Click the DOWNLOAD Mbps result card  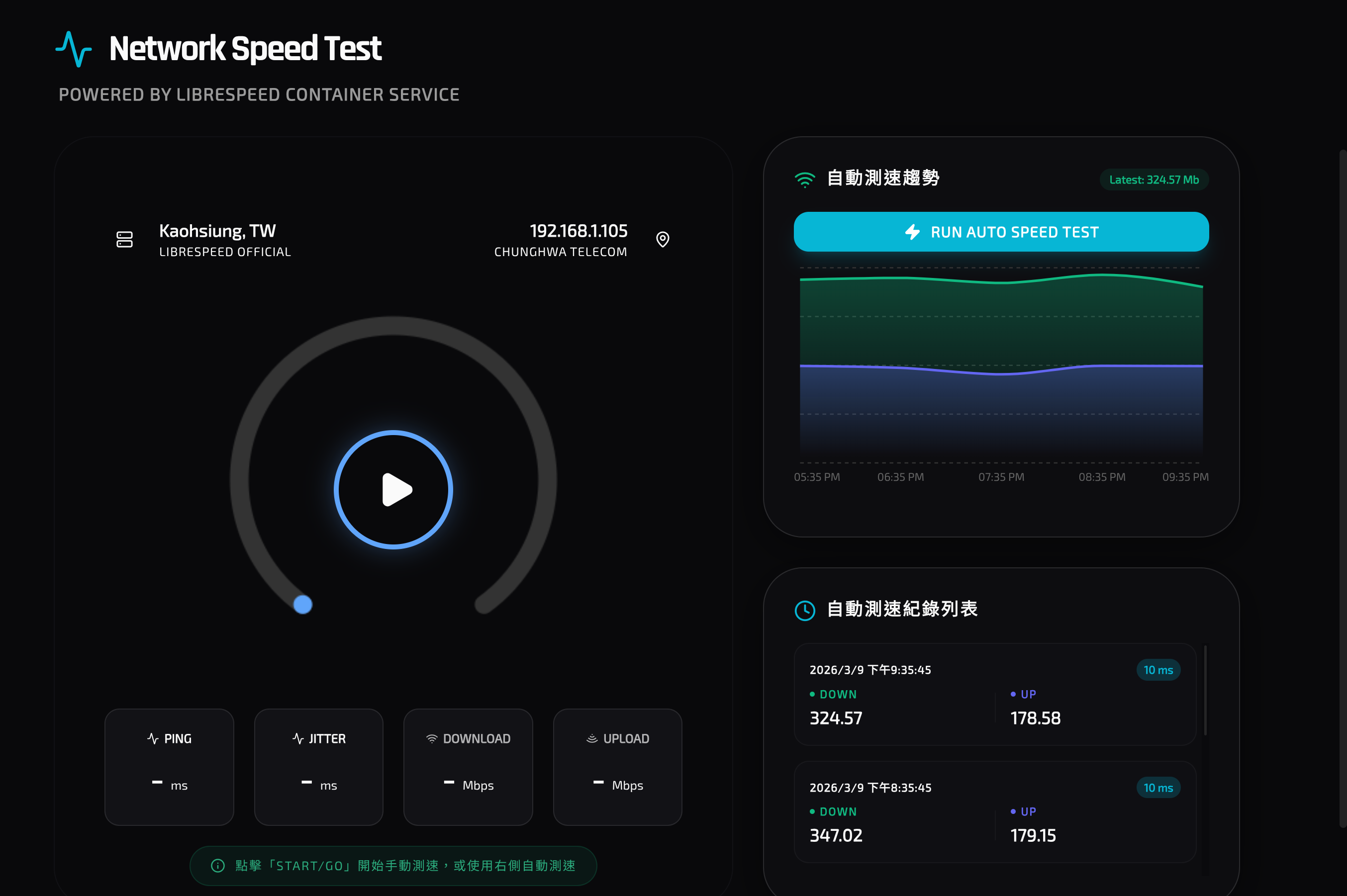coord(468,767)
